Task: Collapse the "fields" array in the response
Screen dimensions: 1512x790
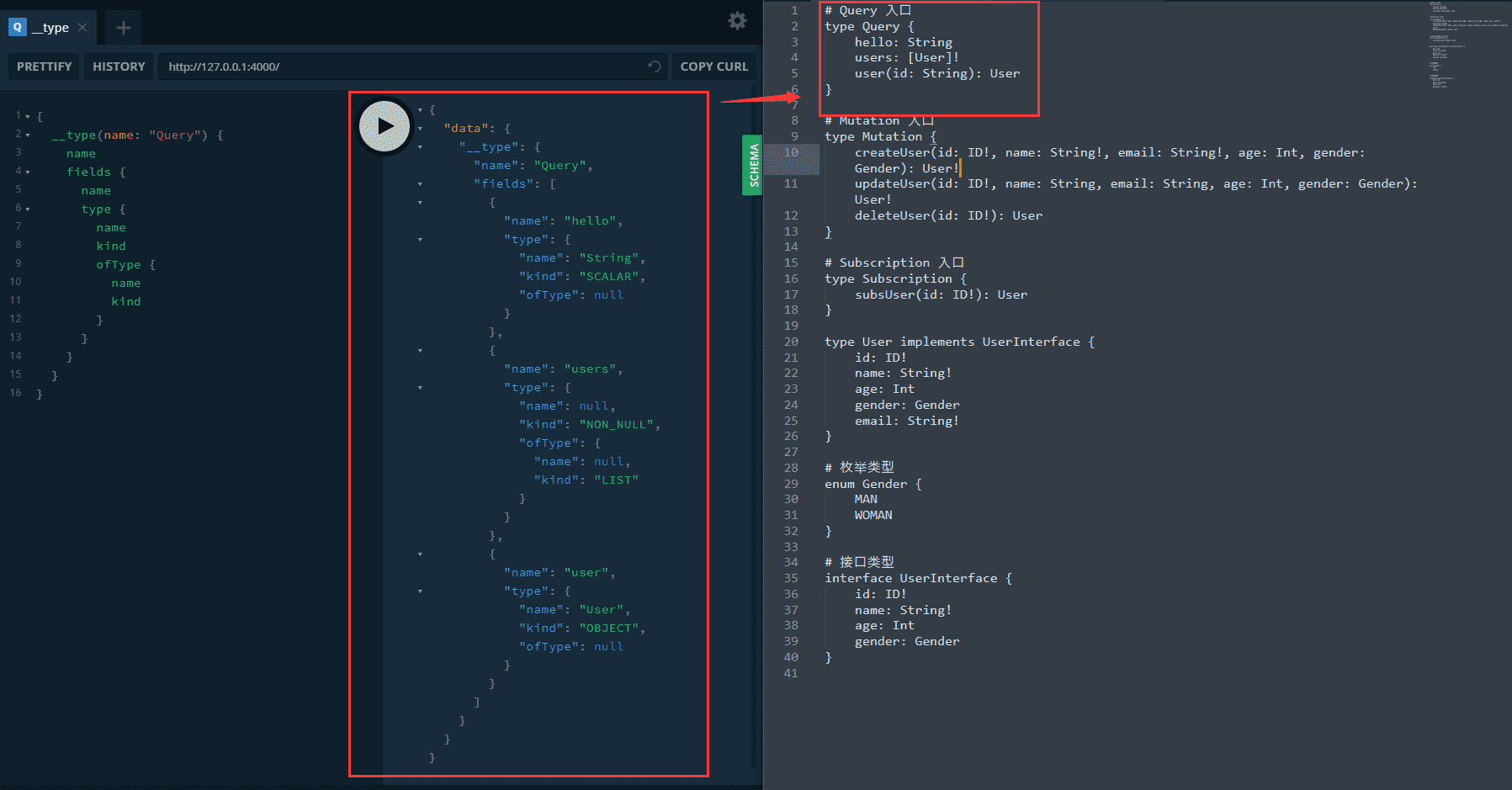Action: tap(420, 183)
